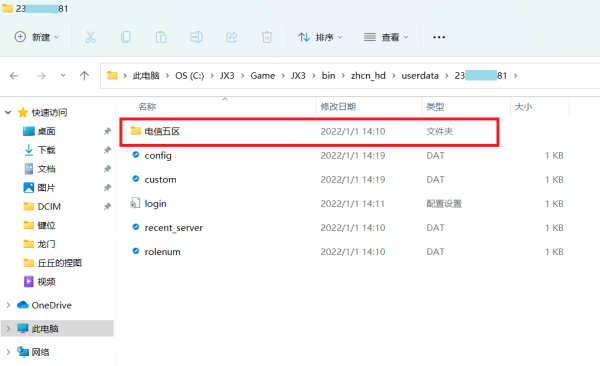Go up one folder level
The height and width of the screenshot is (366, 600).
(x=84, y=76)
